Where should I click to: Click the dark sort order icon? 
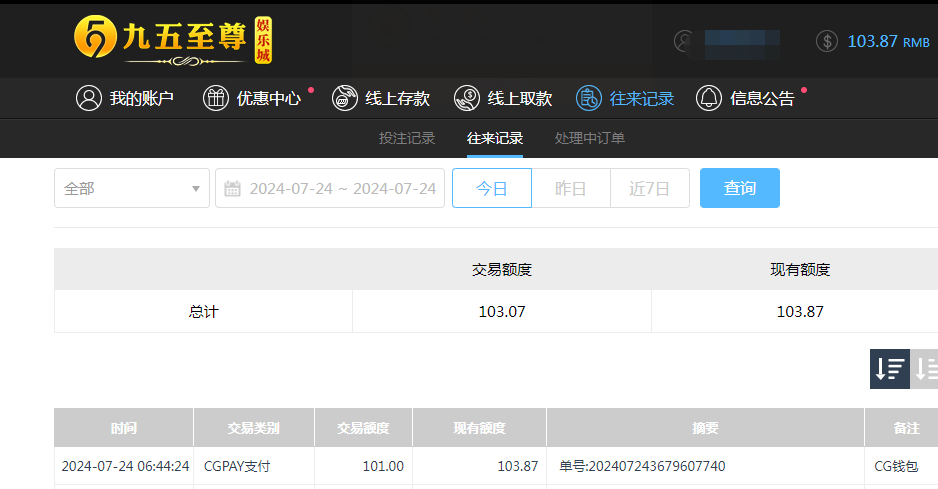(x=889, y=368)
